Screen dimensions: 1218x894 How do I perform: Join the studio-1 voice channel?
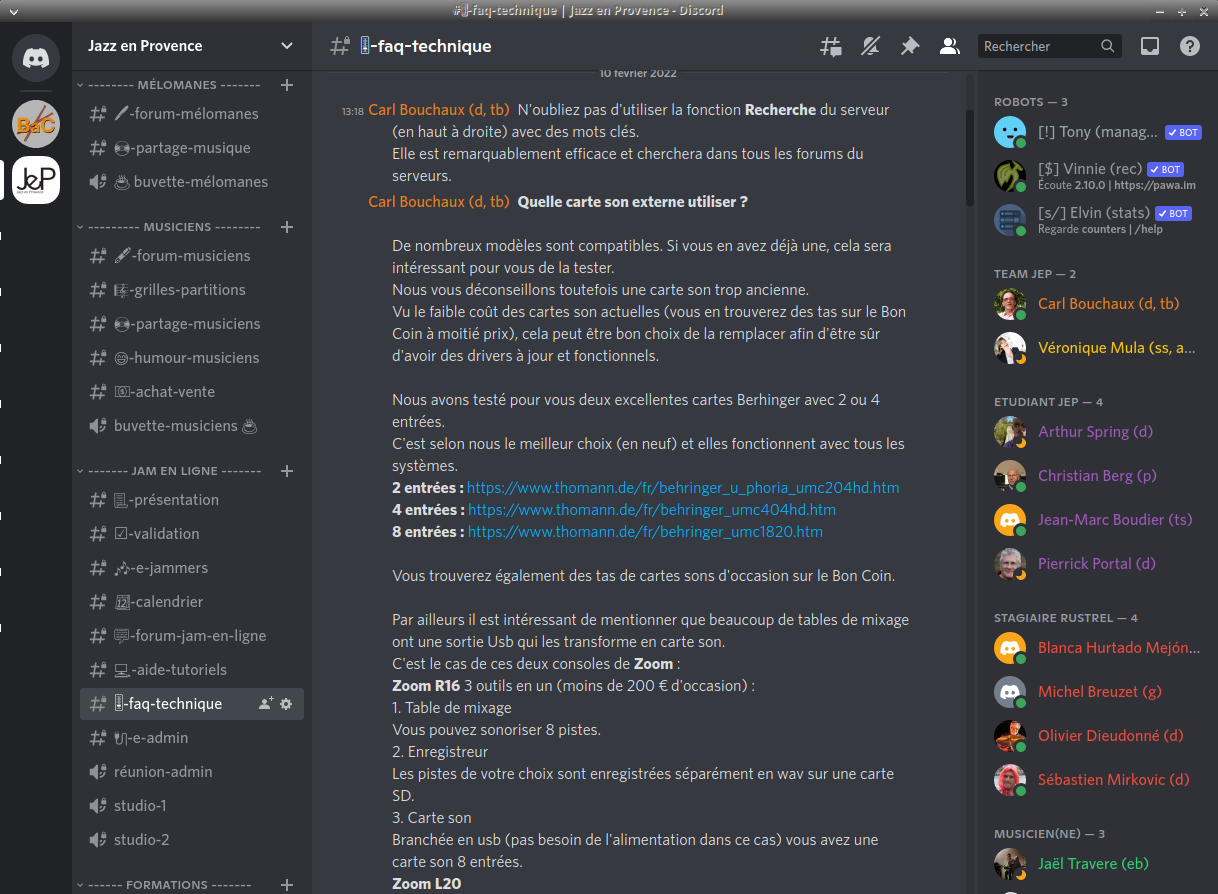coord(140,806)
